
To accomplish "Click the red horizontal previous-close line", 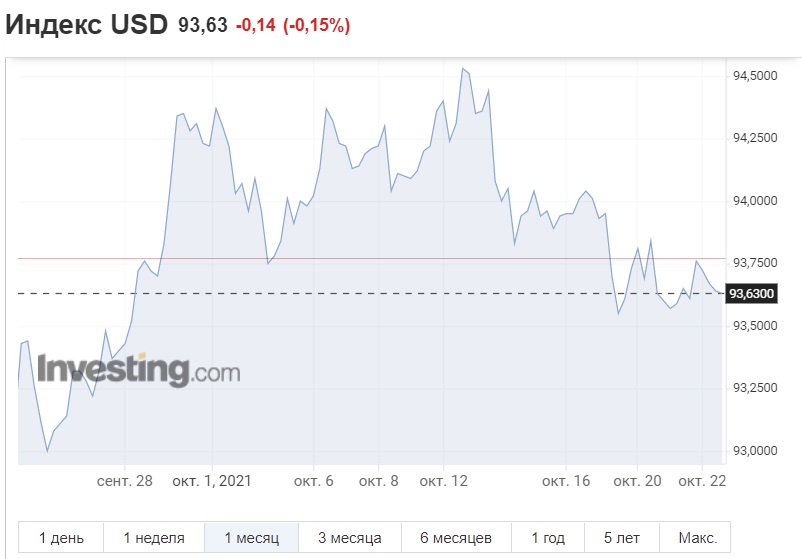I will (400, 258).
